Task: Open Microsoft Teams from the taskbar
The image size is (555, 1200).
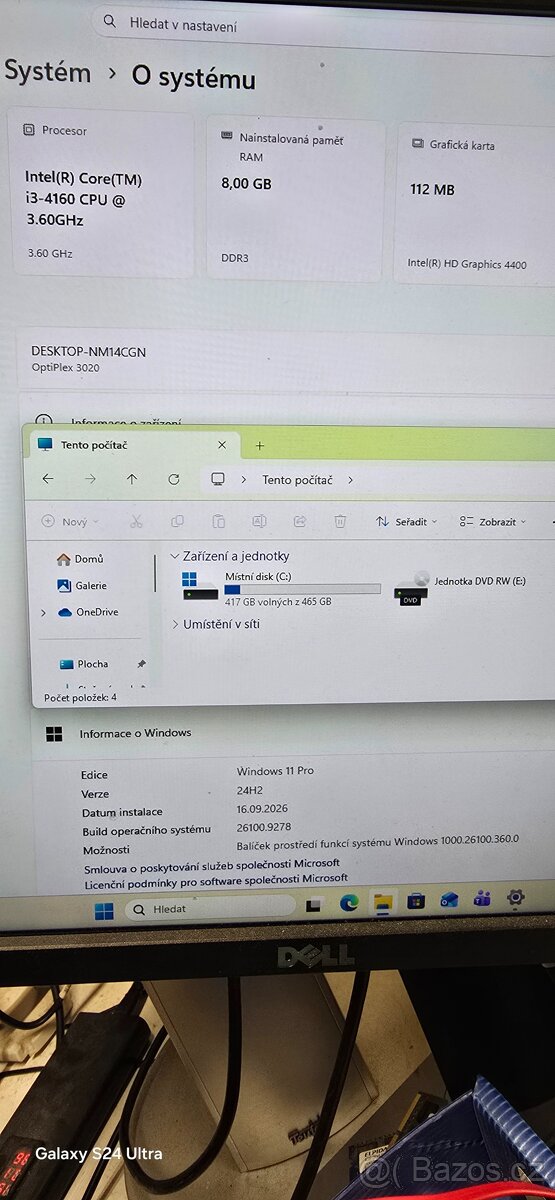Action: (x=482, y=899)
